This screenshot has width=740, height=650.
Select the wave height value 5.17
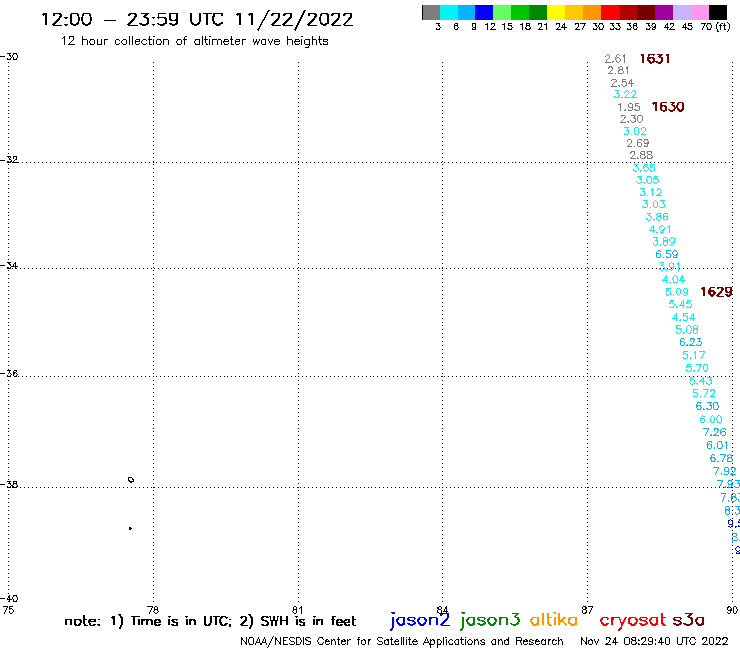[x=694, y=355]
